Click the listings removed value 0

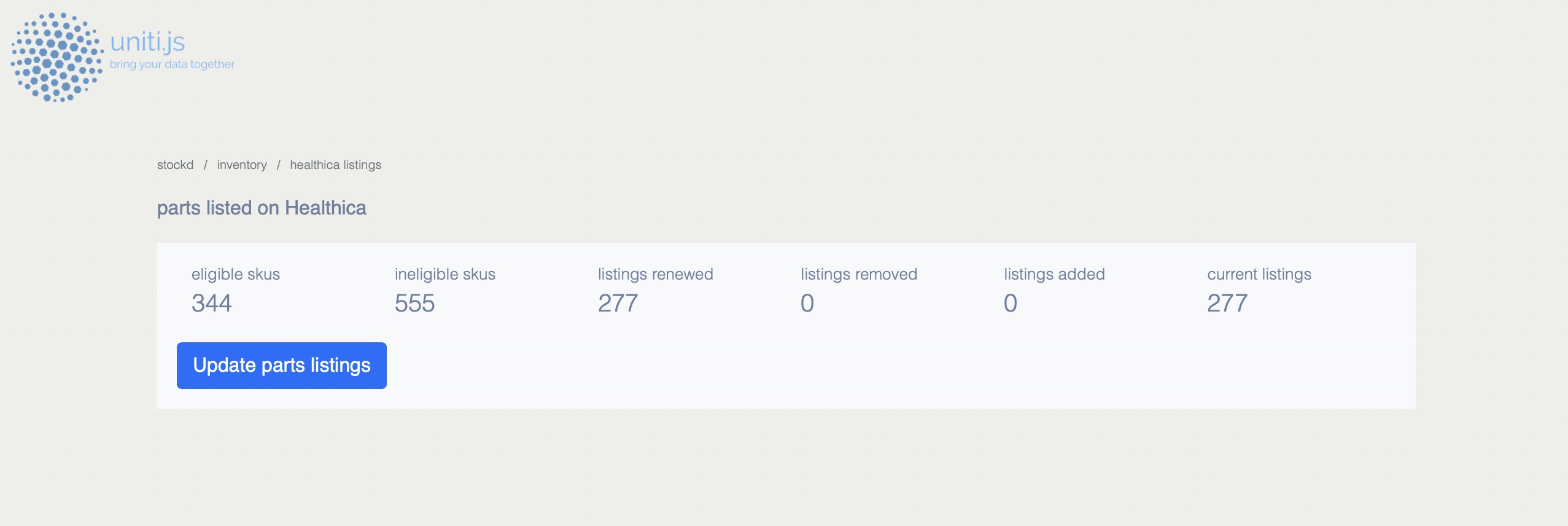point(807,303)
